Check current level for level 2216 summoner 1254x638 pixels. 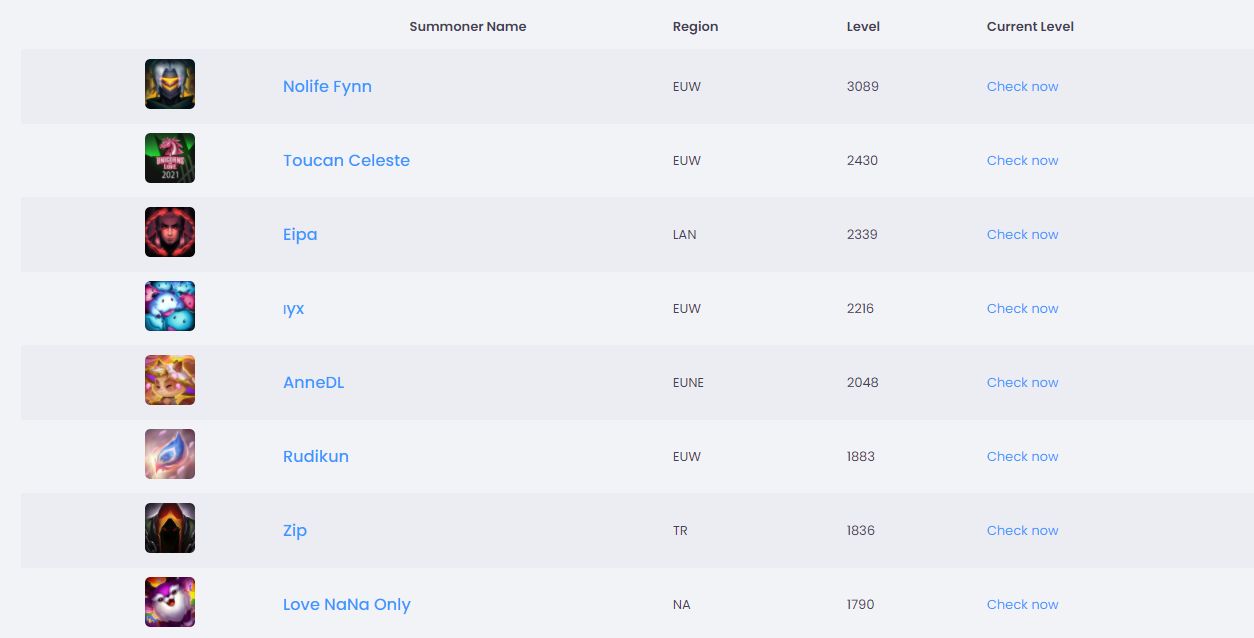tap(1022, 308)
